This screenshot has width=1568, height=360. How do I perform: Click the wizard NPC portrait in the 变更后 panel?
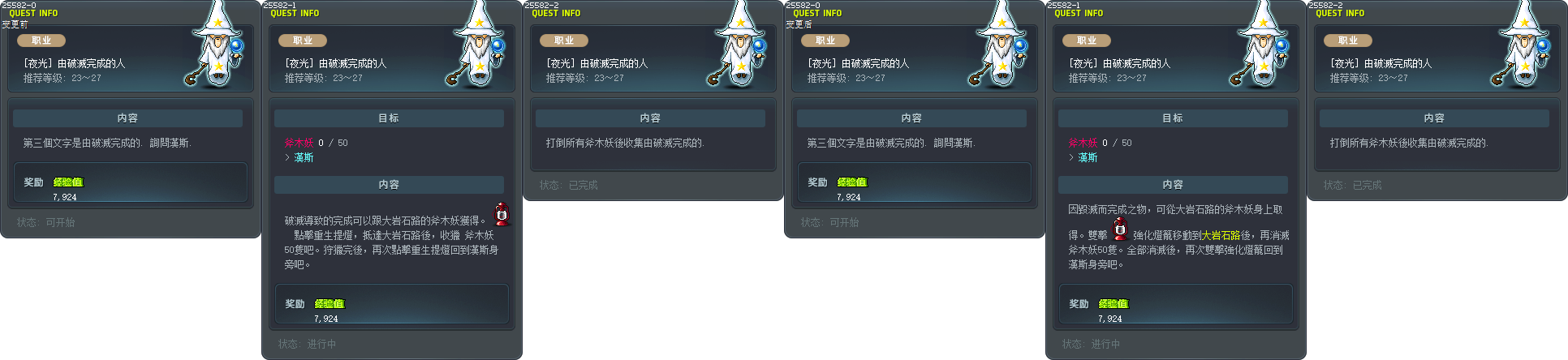click(x=999, y=45)
